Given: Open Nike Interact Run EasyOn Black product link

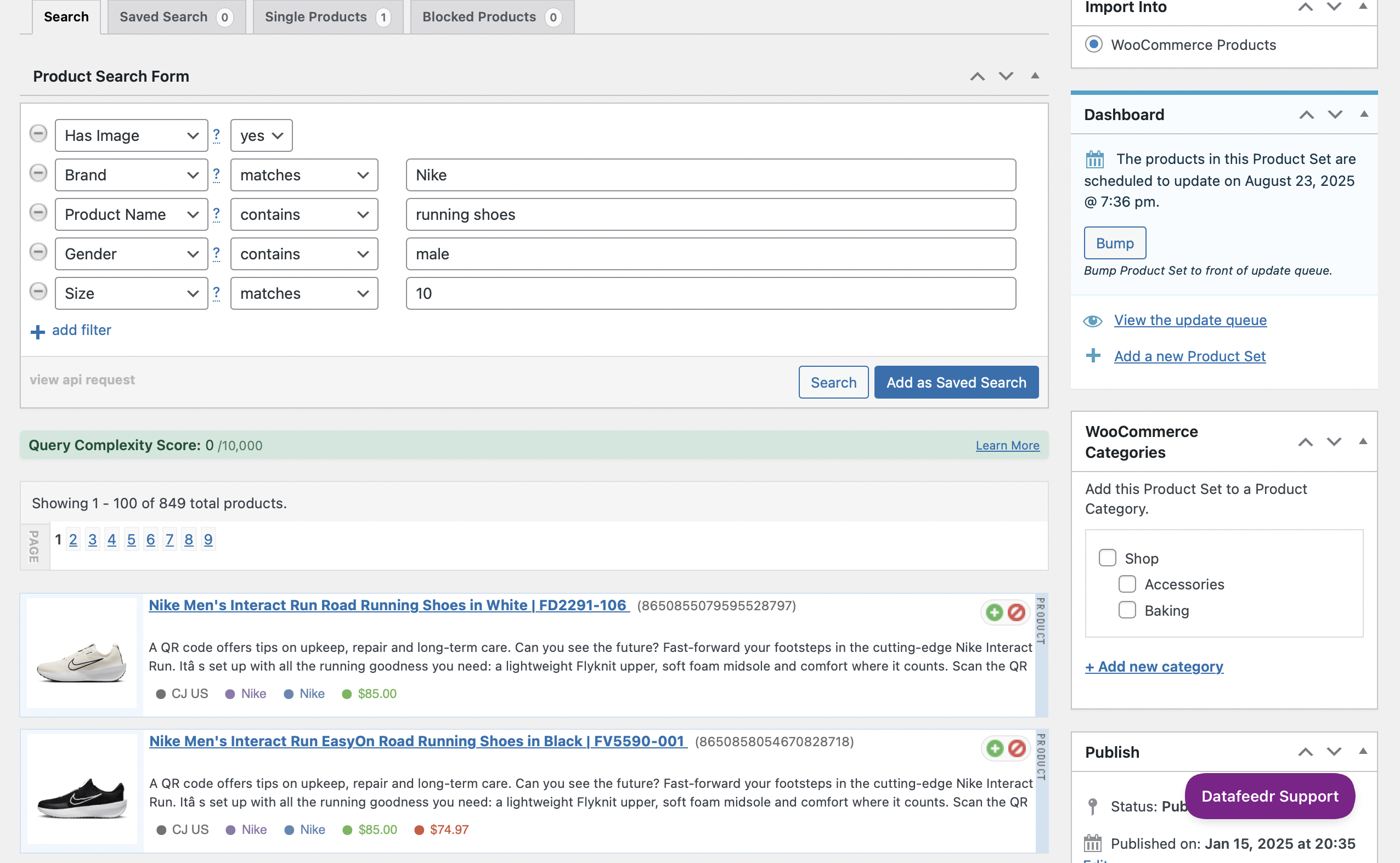Looking at the screenshot, I should coord(418,741).
